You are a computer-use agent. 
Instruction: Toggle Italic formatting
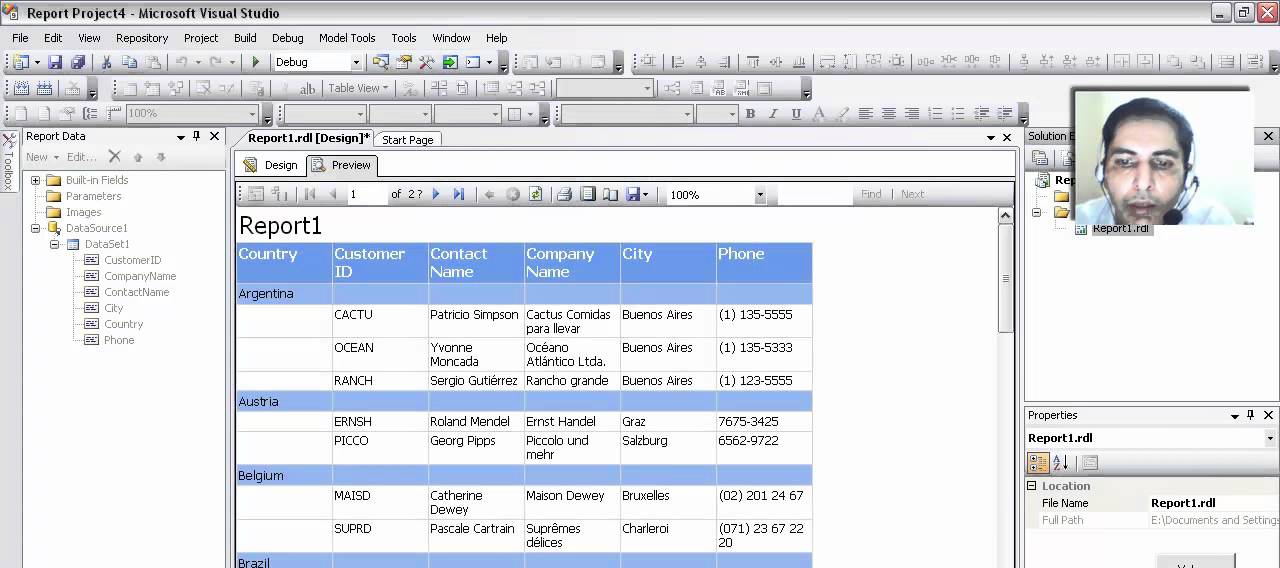point(773,114)
